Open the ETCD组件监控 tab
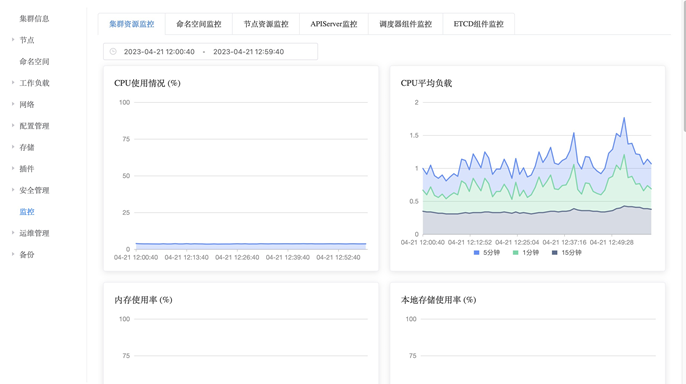This screenshot has height=384, width=686. (479, 24)
